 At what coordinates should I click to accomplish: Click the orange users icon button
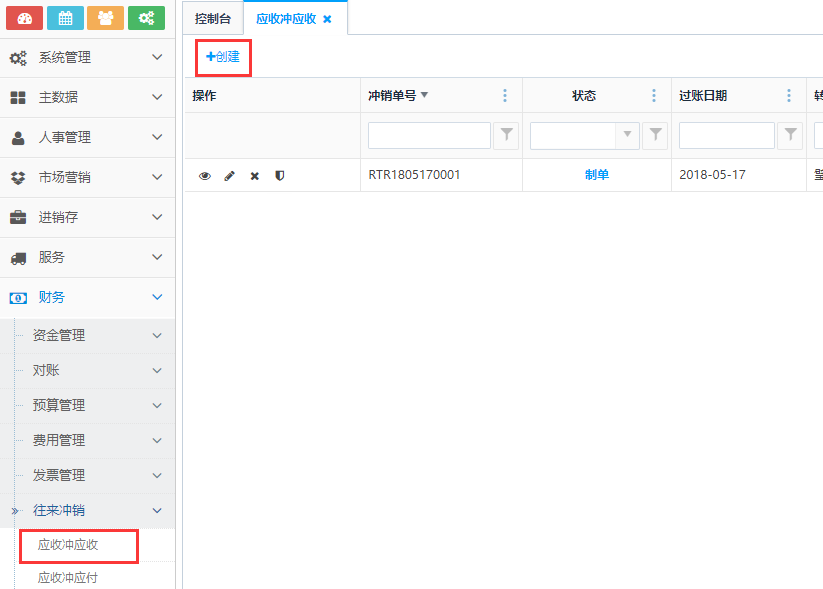pyautogui.click(x=105, y=18)
